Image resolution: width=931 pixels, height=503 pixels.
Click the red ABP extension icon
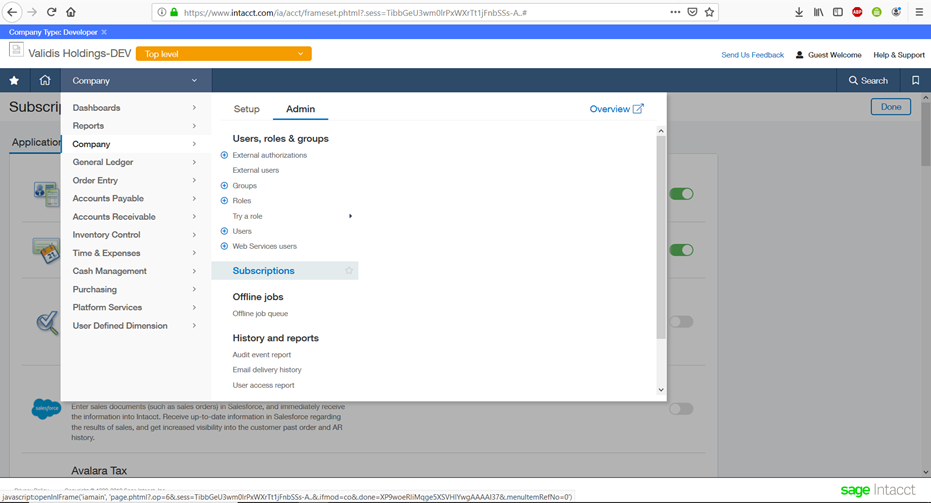click(857, 12)
